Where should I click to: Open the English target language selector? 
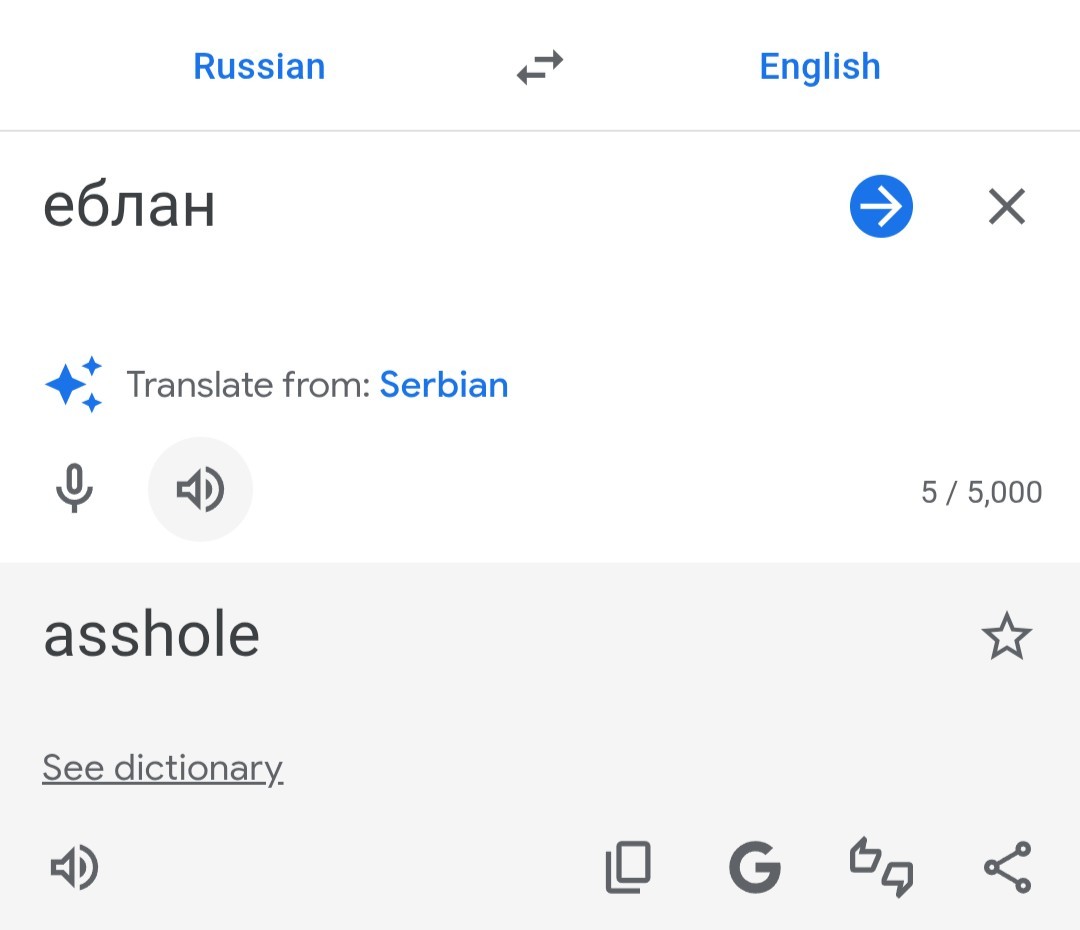pyautogui.click(x=820, y=67)
